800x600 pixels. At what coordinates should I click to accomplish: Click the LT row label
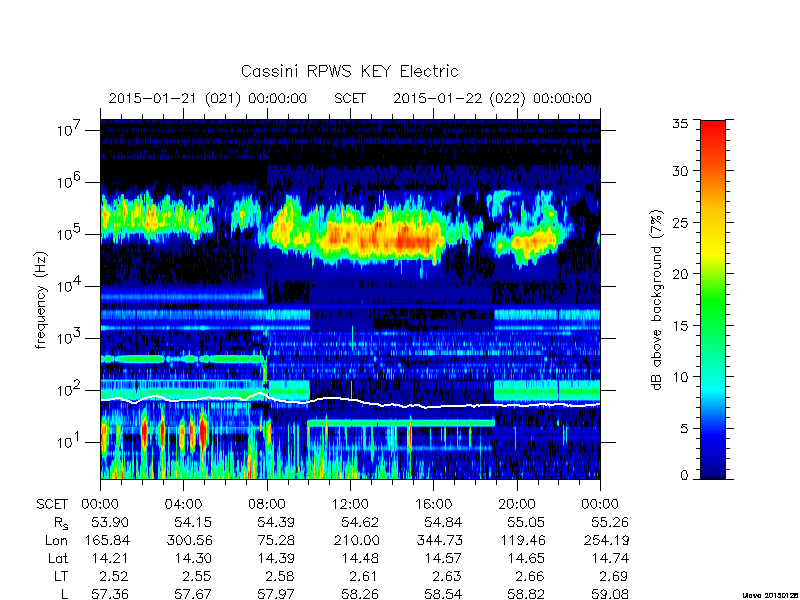[61, 576]
